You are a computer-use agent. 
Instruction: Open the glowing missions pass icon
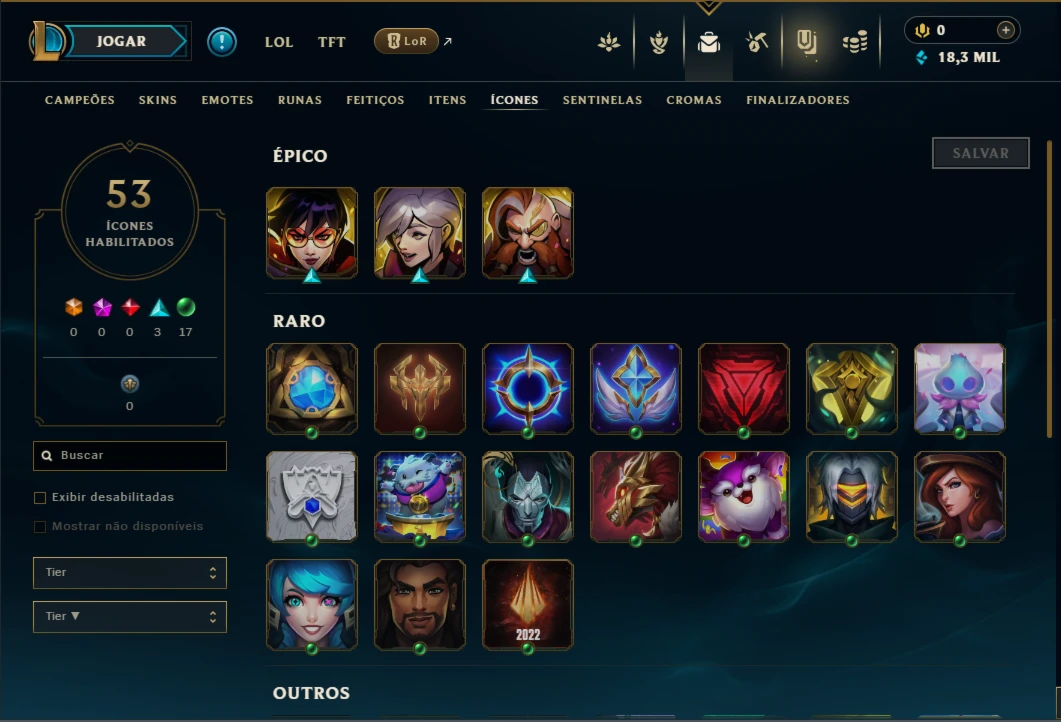click(806, 43)
